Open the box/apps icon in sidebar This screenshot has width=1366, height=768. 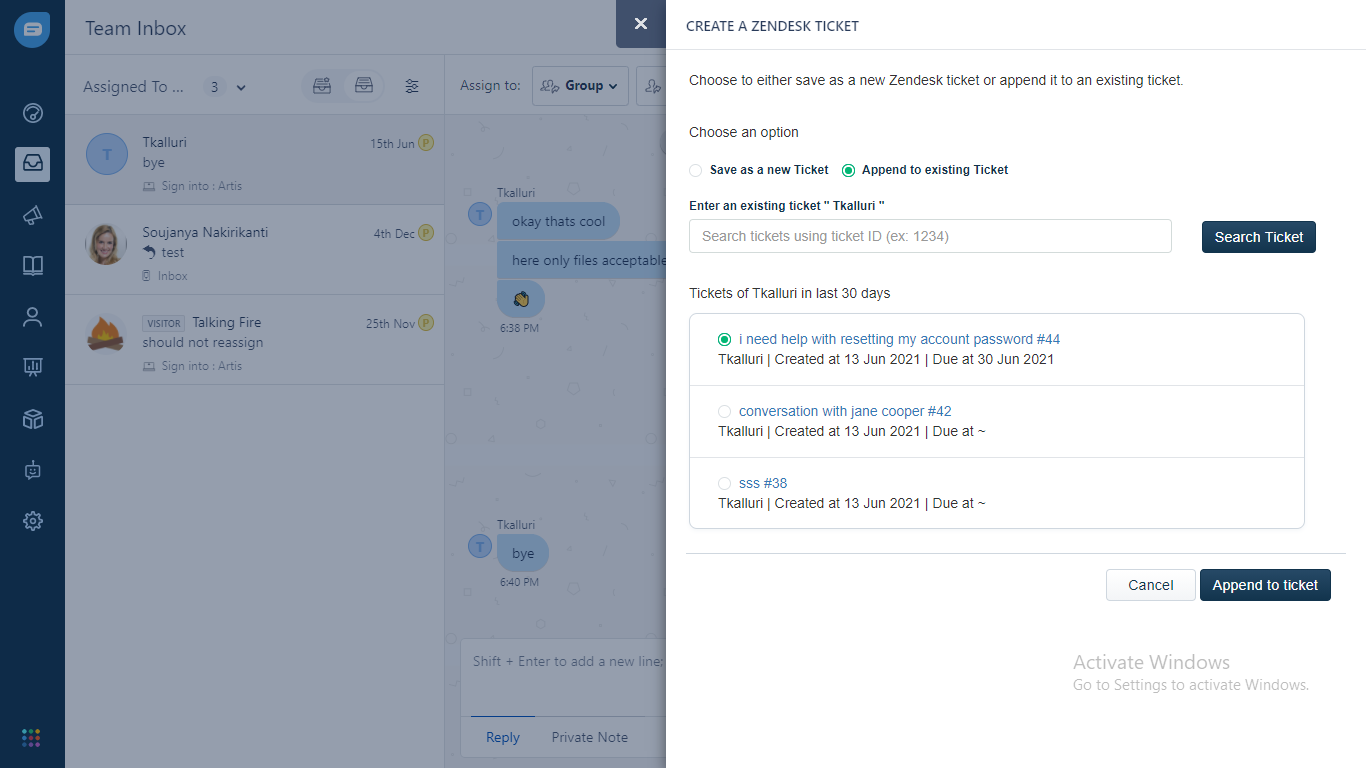coord(32,419)
